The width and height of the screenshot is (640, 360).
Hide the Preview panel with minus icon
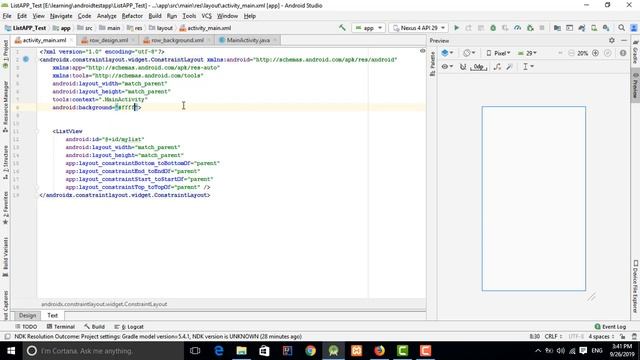(x=624, y=40)
